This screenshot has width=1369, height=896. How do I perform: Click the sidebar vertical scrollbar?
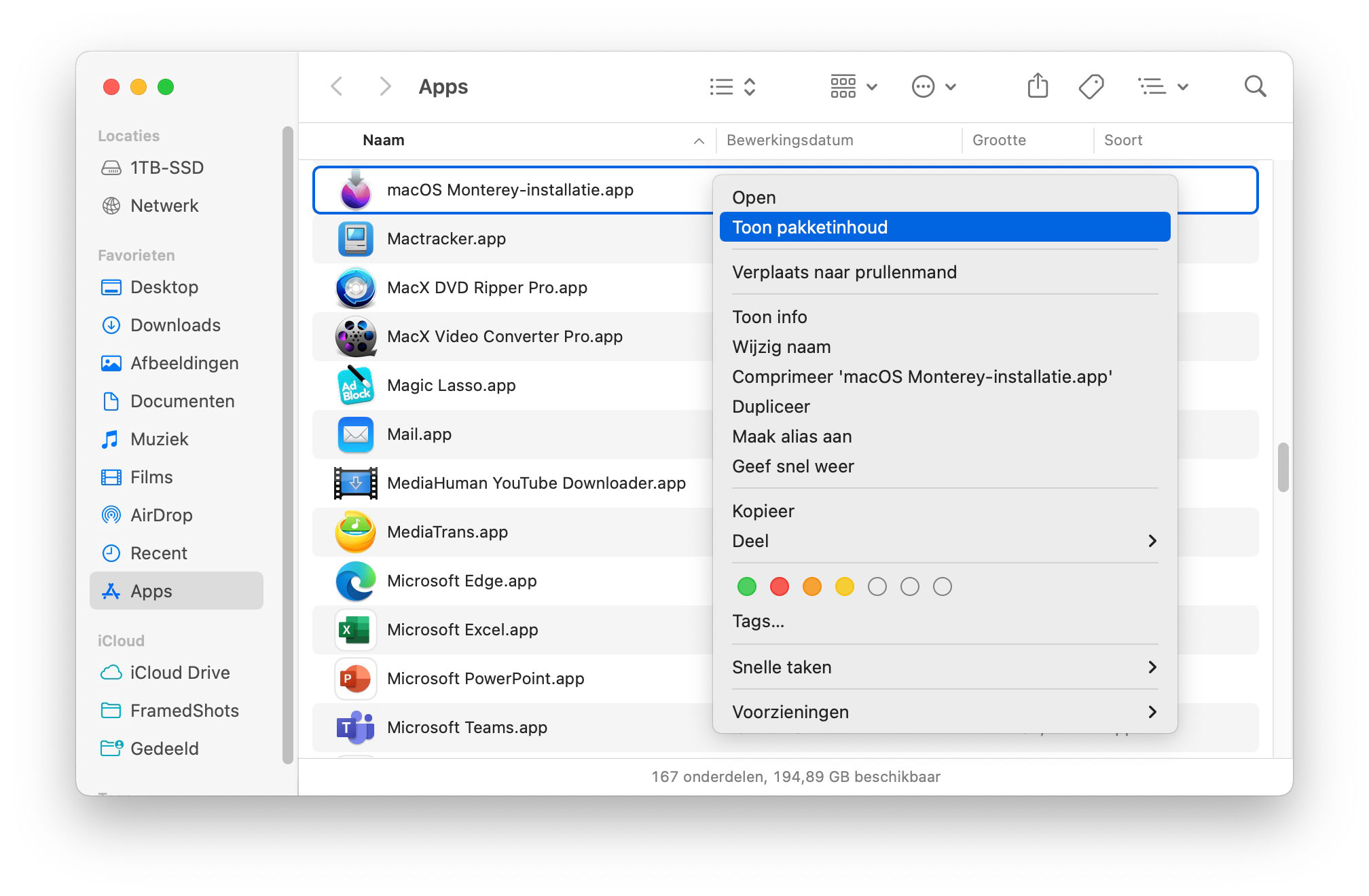[288, 445]
